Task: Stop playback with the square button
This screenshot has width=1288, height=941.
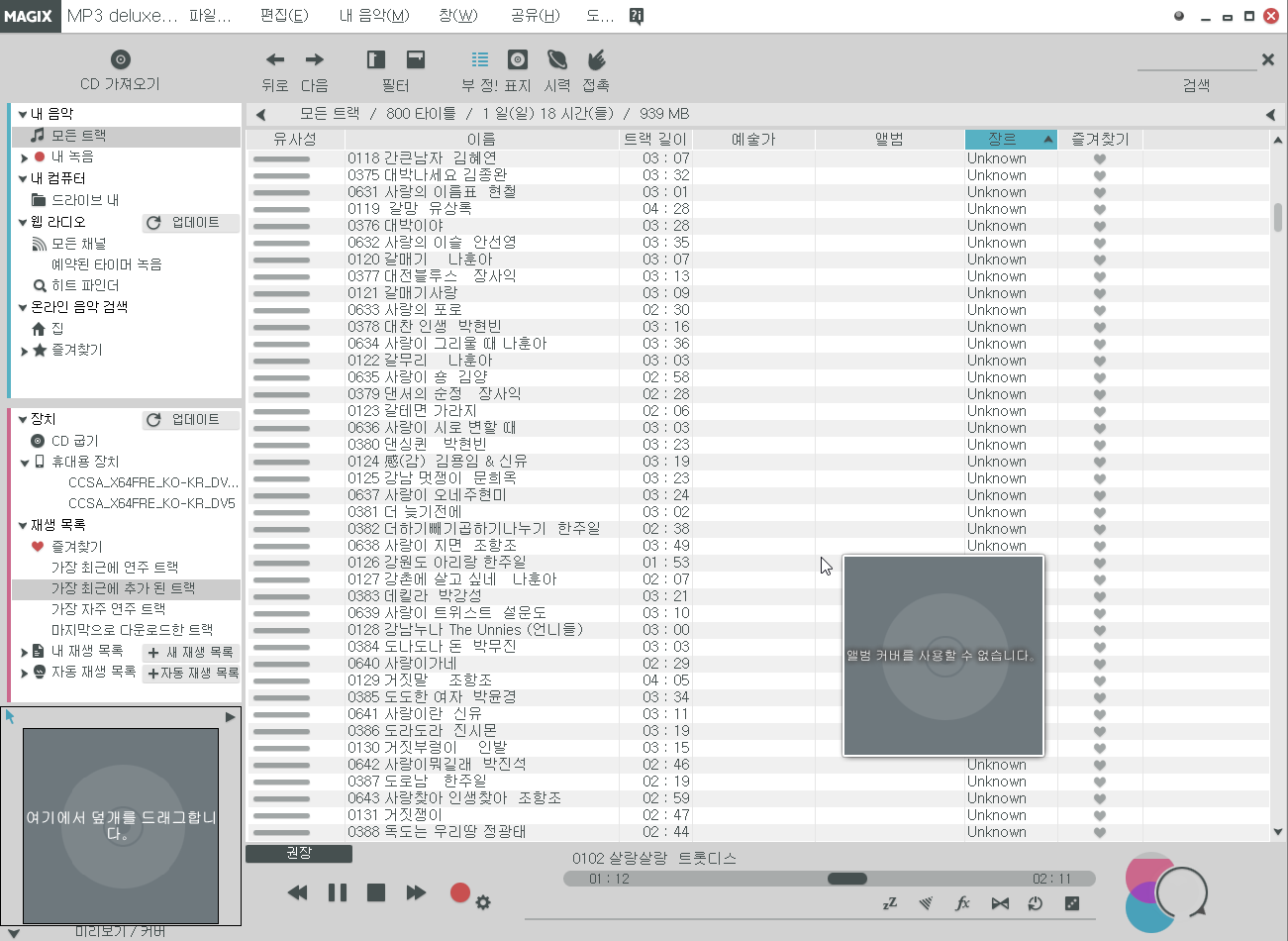Action: tap(376, 892)
